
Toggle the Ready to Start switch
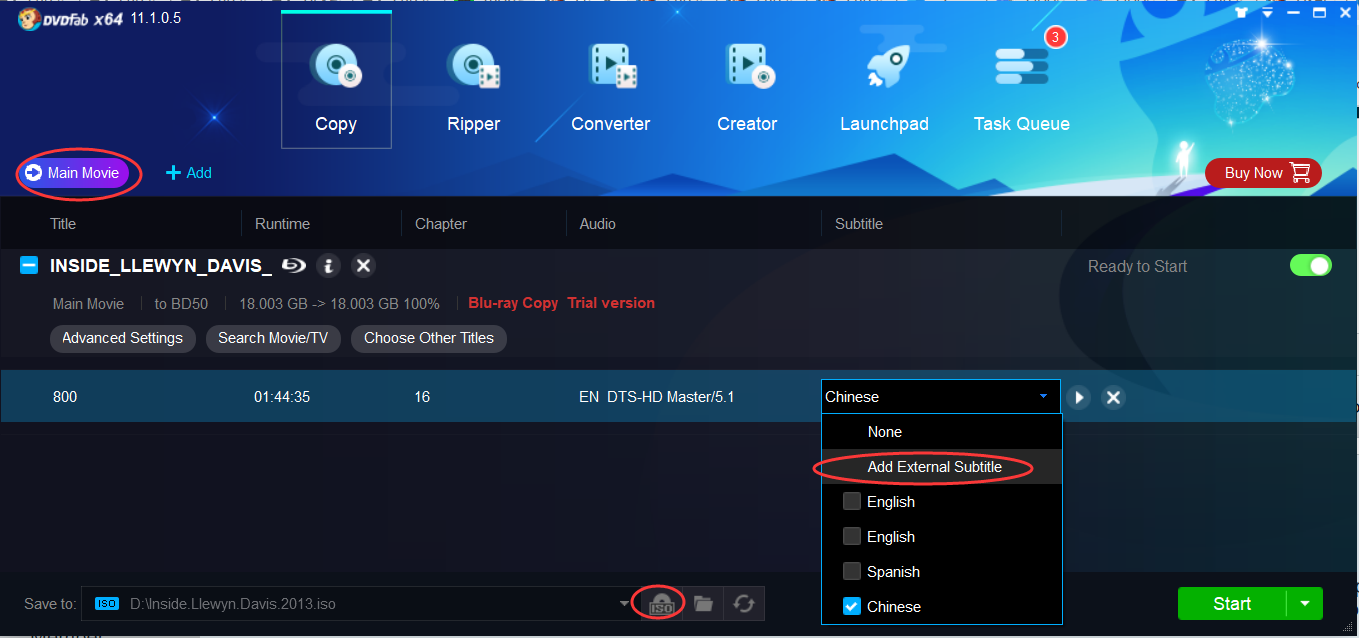pyautogui.click(x=1311, y=266)
